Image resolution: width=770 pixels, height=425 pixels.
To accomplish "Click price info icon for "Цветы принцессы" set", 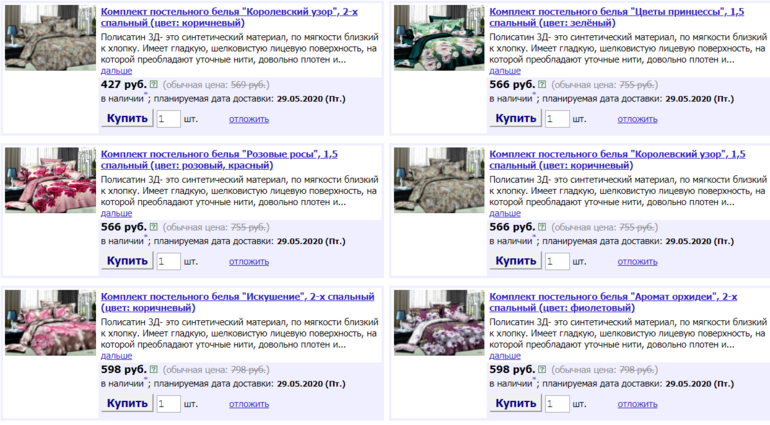I will pyautogui.click(x=541, y=85).
